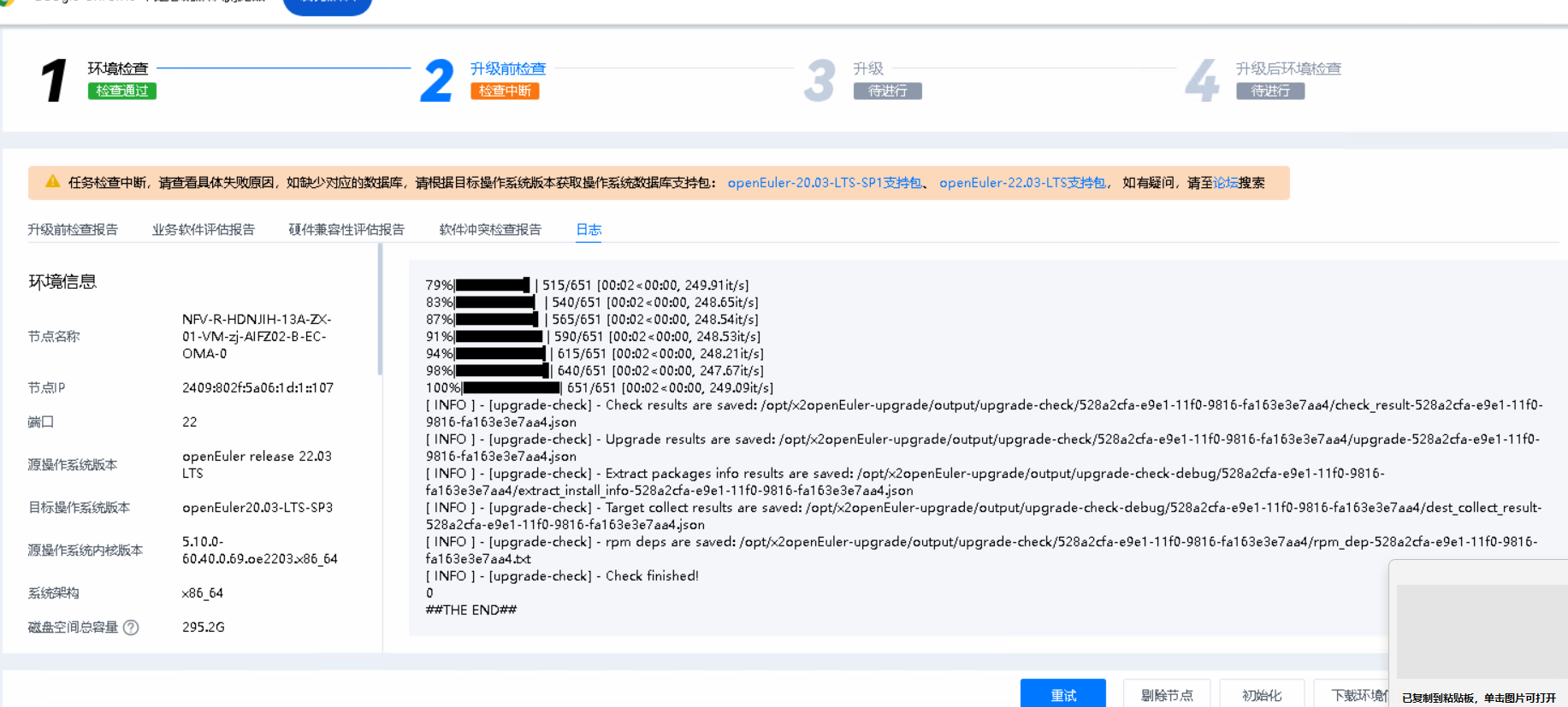Screen dimensions: 1568x707
Task: Click the grey step 4 number icon
Action: (1202, 80)
